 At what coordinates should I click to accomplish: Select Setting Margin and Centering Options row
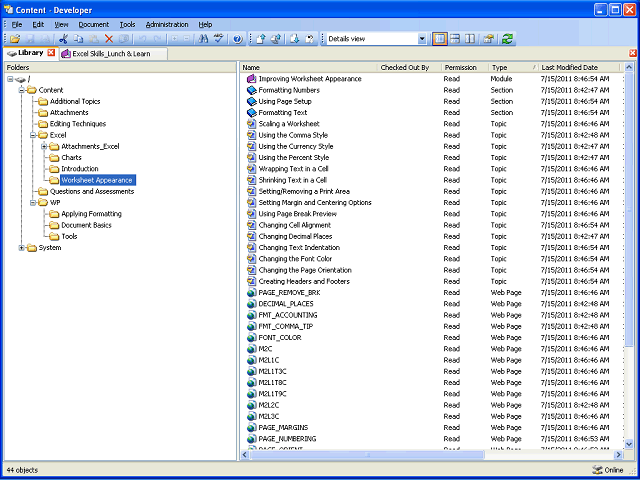(x=431, y=202)
